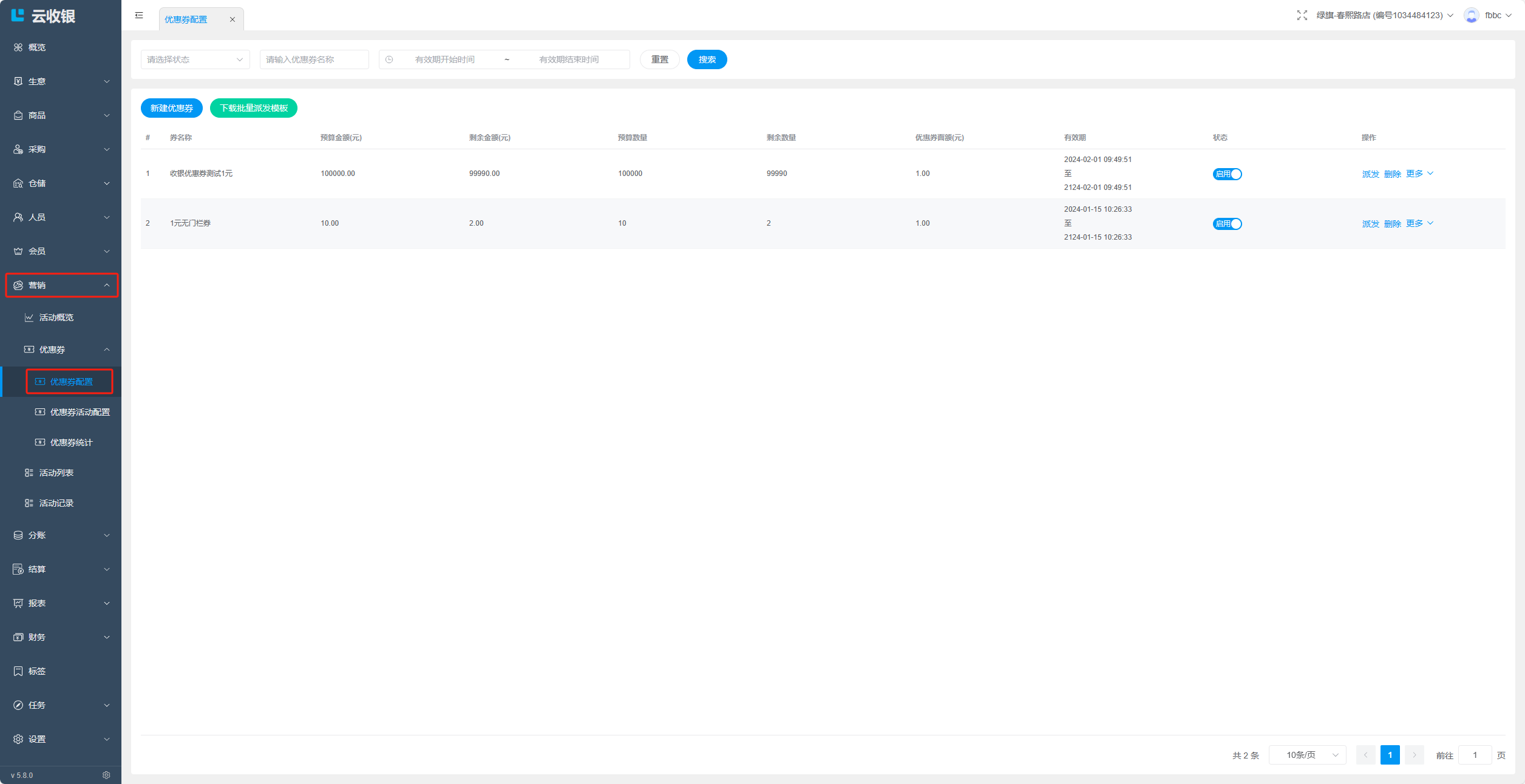Open the 请选择状态 status dropdown
1525x784 pixels.
[x=195, y=59]
